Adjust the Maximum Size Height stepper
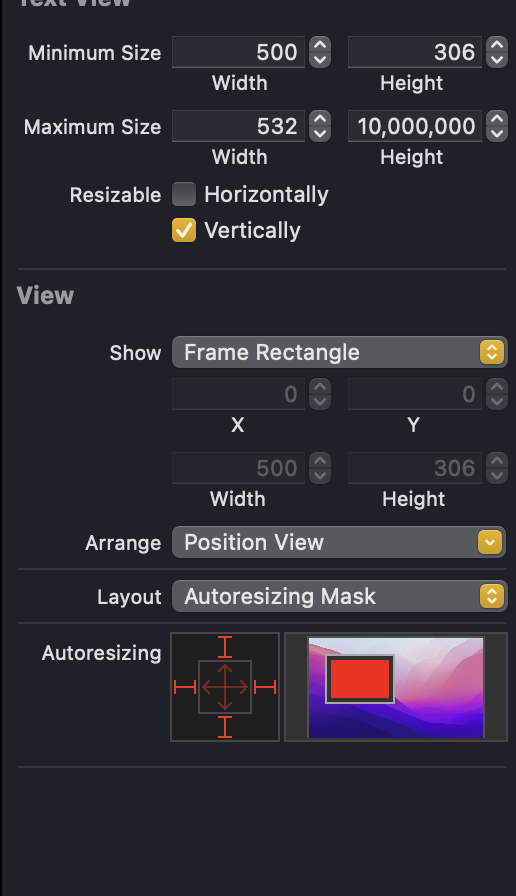 pos(497,126)
